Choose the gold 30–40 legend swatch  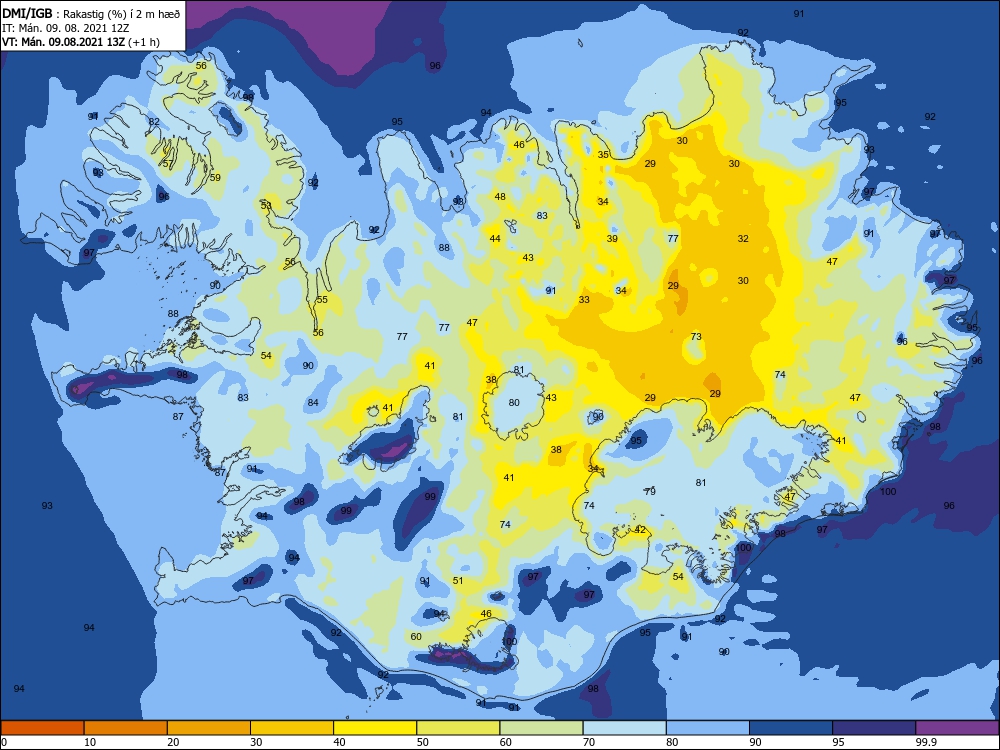click(292, 728)
